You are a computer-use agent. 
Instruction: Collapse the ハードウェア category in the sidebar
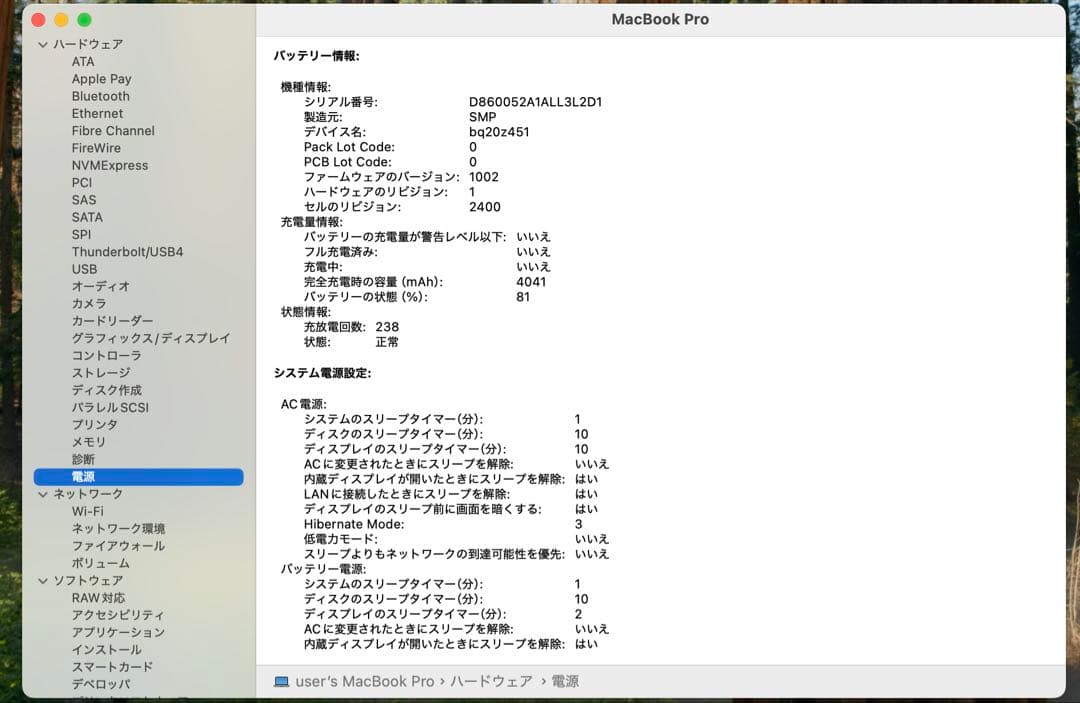[x=42, y=44]
